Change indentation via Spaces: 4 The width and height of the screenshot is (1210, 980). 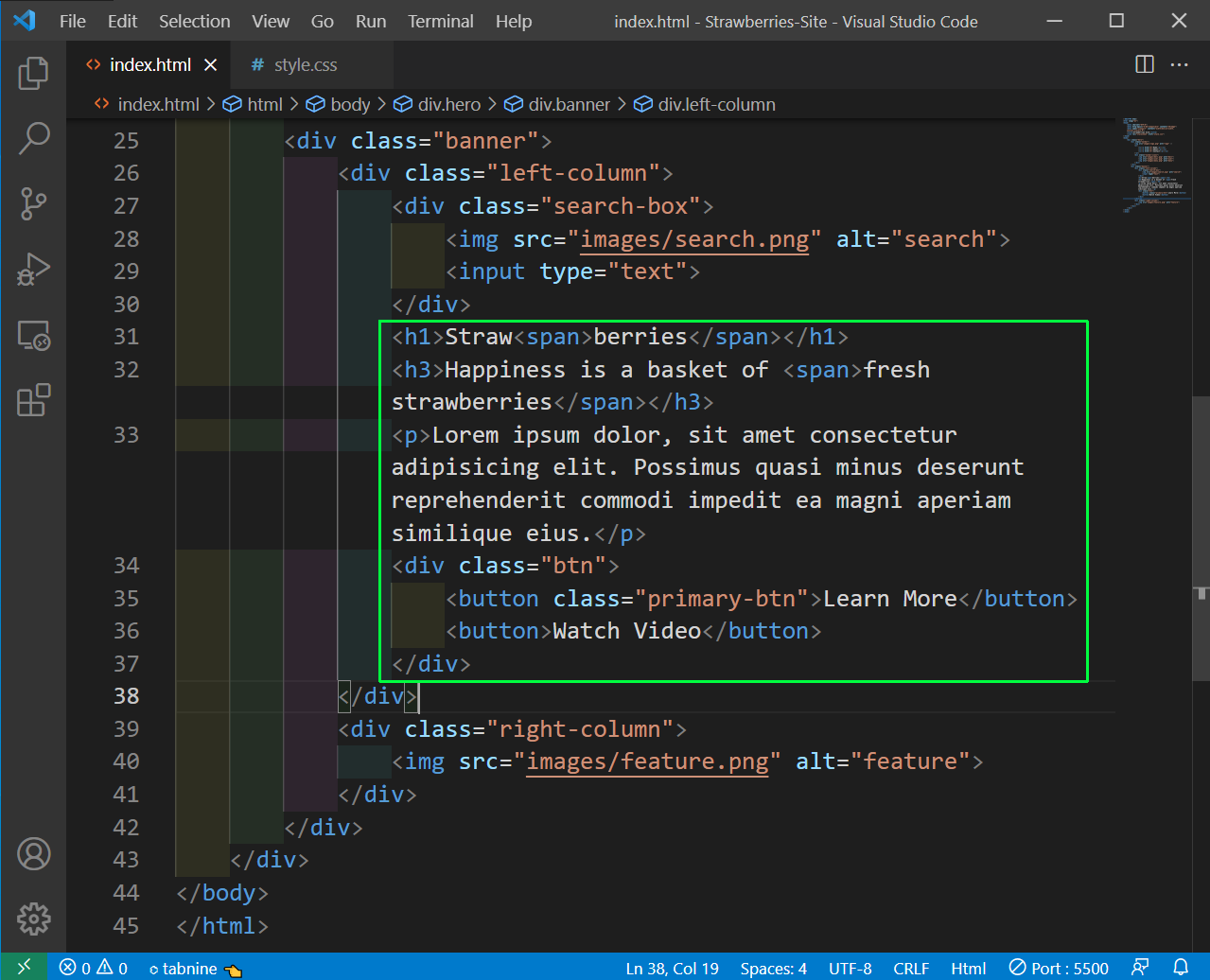point(774,968)
